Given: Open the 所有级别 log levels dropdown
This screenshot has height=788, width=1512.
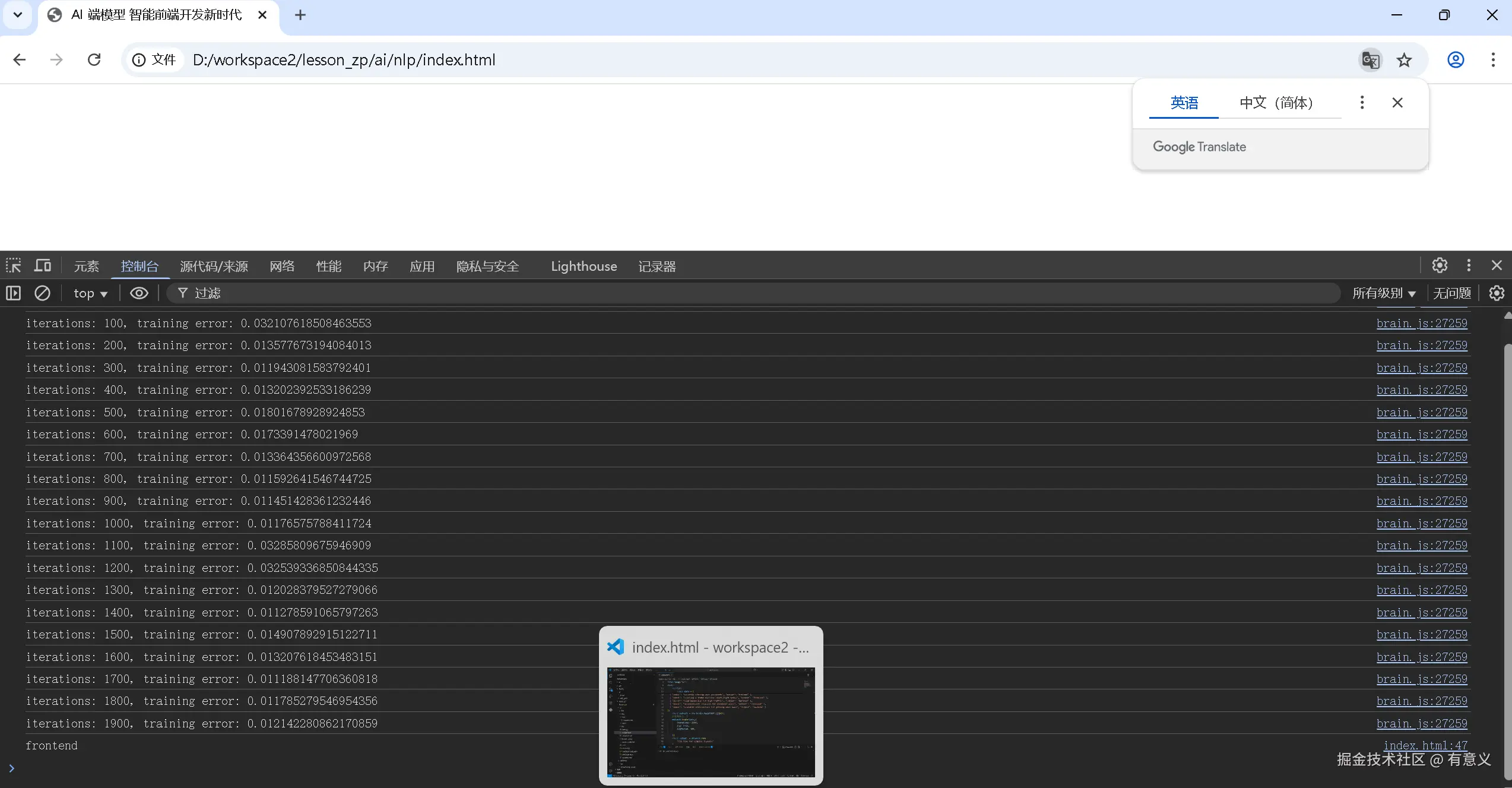Looking at the screenshot, I should tap(1384, 293).
